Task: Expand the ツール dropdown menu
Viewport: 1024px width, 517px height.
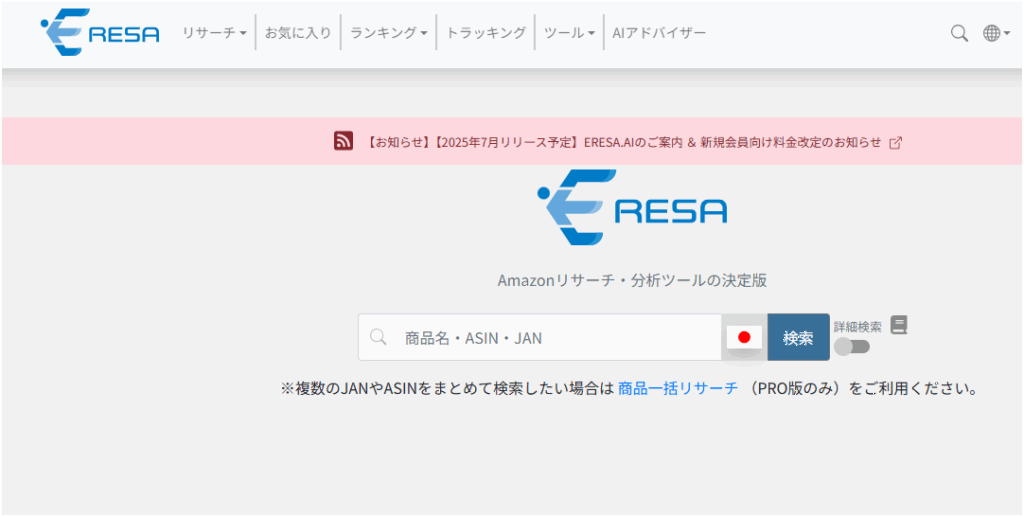Action: coord(569,33)
